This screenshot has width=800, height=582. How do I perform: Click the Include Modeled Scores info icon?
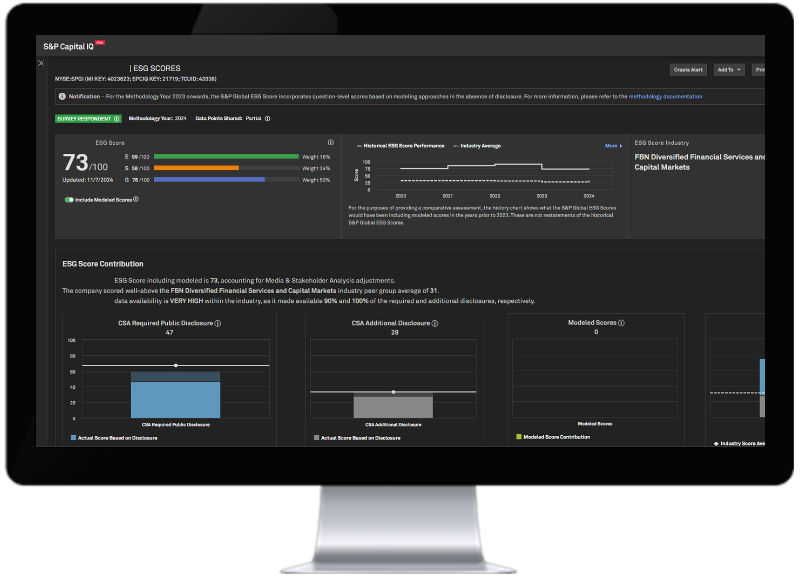tap(136, 199)
